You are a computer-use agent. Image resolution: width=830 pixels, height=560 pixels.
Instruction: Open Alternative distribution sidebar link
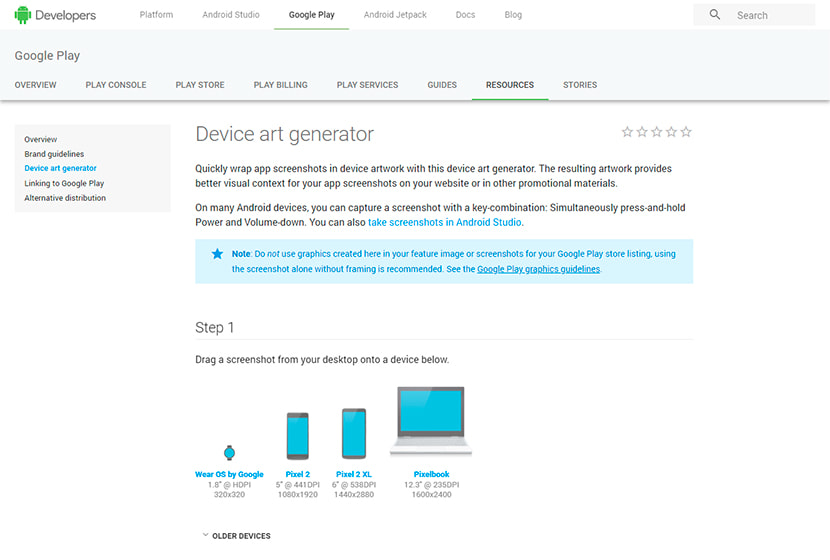point(65,198)
